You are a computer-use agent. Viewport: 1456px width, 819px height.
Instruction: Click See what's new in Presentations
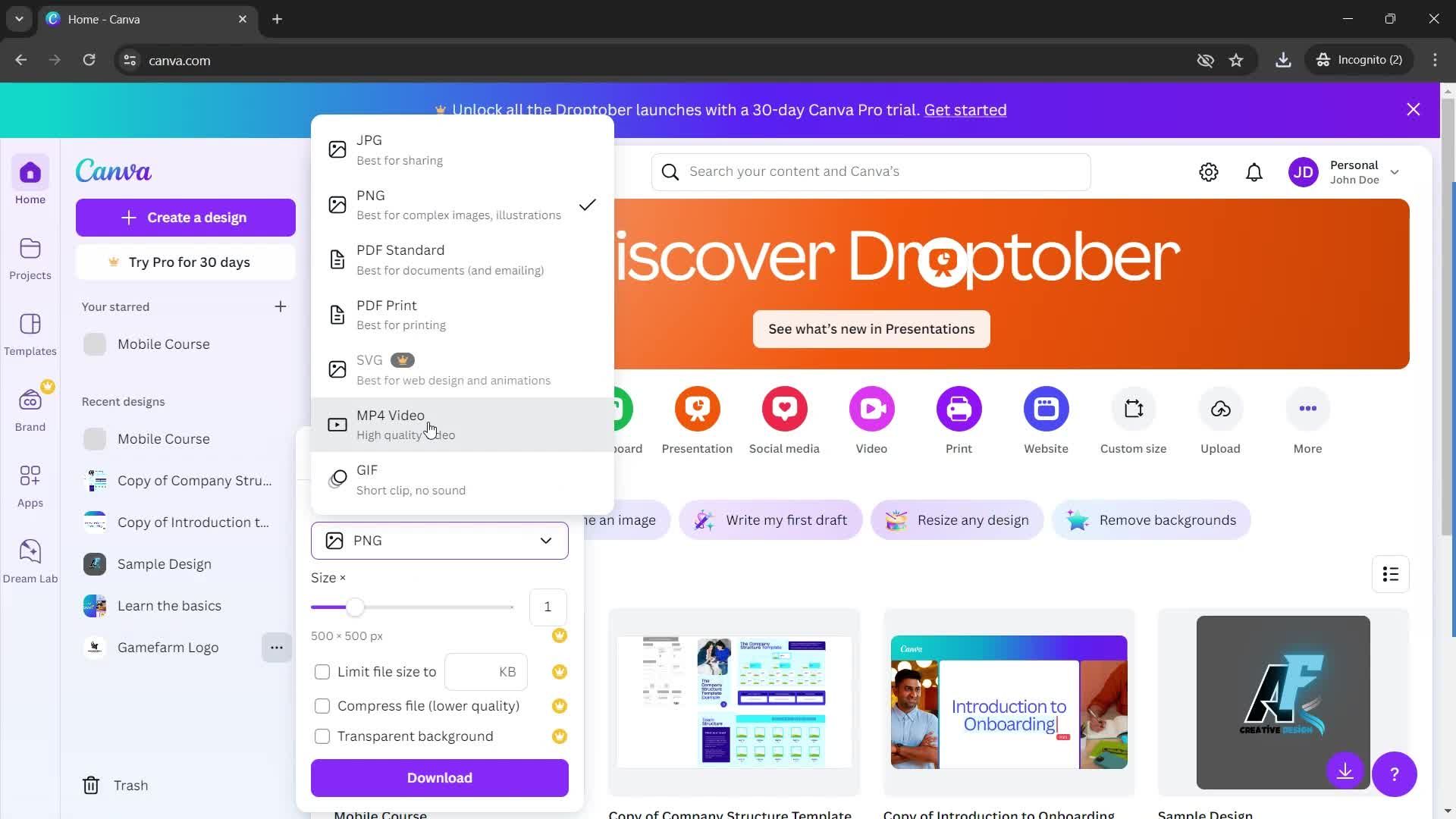871,329
